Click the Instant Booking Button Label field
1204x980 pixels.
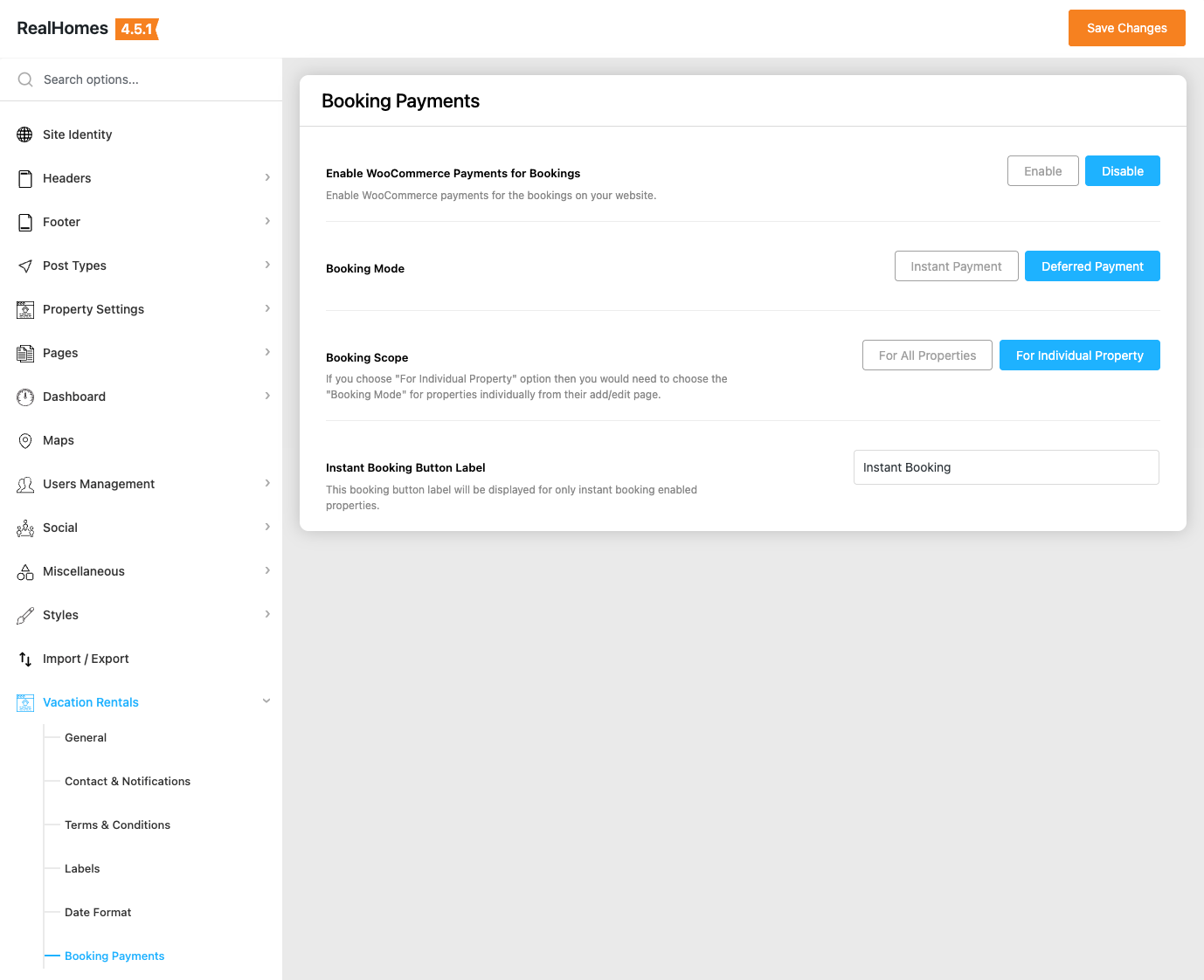1006,467
